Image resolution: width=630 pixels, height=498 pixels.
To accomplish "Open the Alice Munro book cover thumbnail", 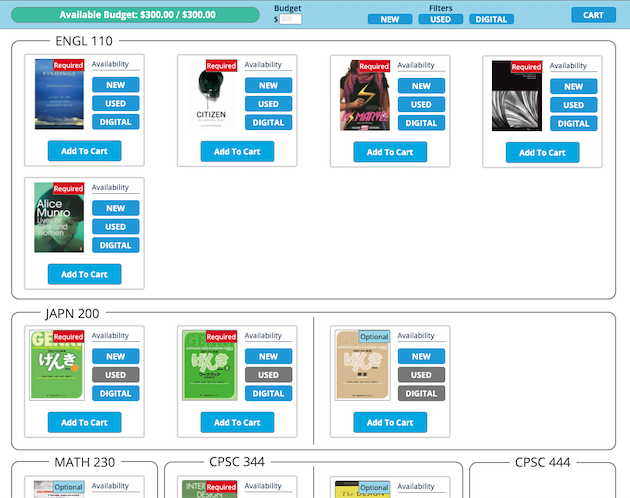I will click(59, 217).
